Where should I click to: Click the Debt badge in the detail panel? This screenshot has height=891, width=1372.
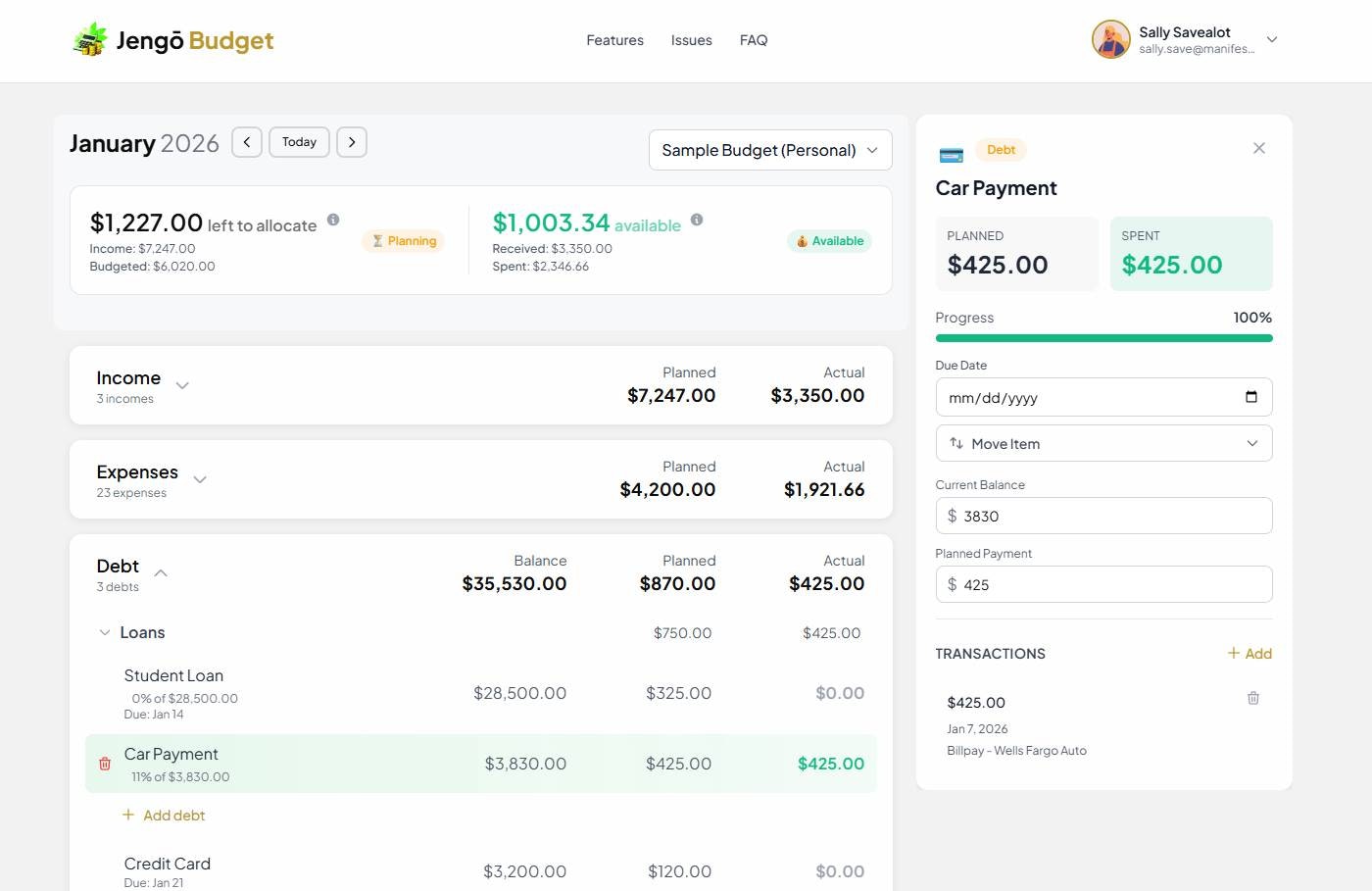click(1001, 149)
